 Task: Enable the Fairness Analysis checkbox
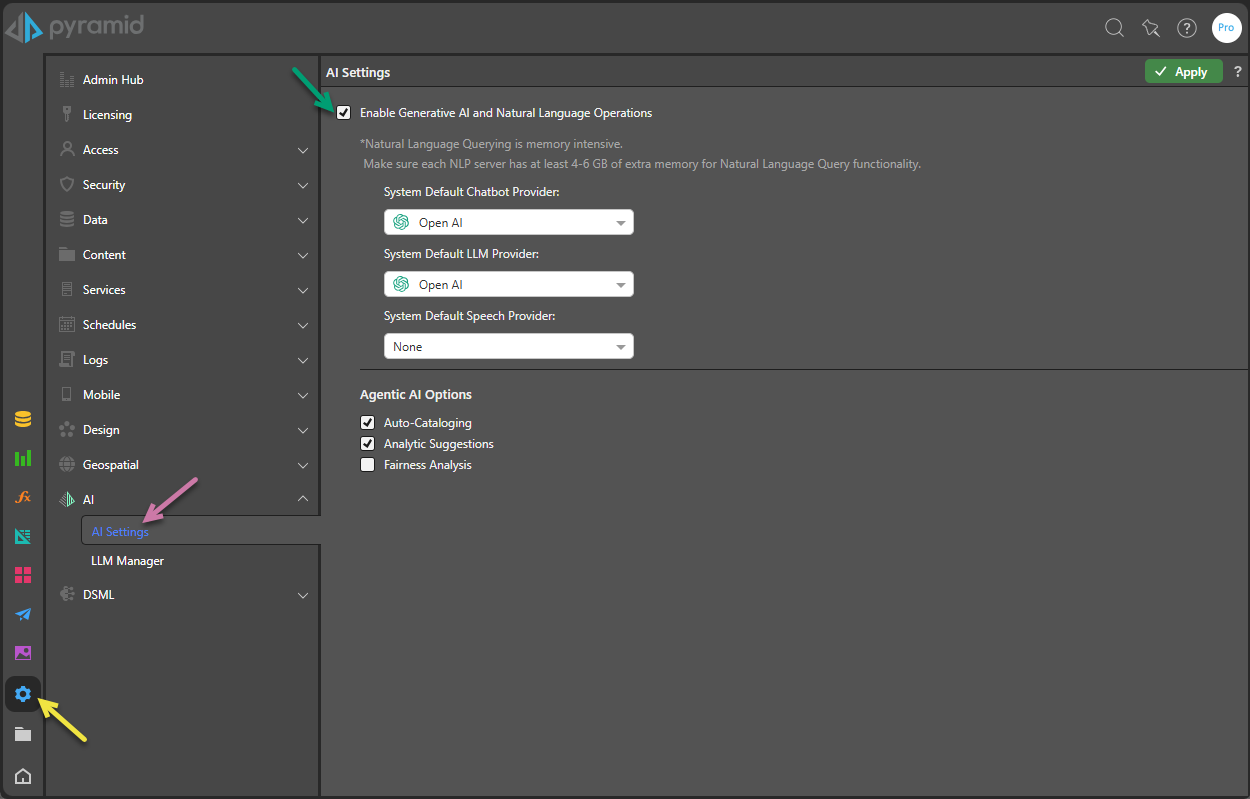click(367, 465)
